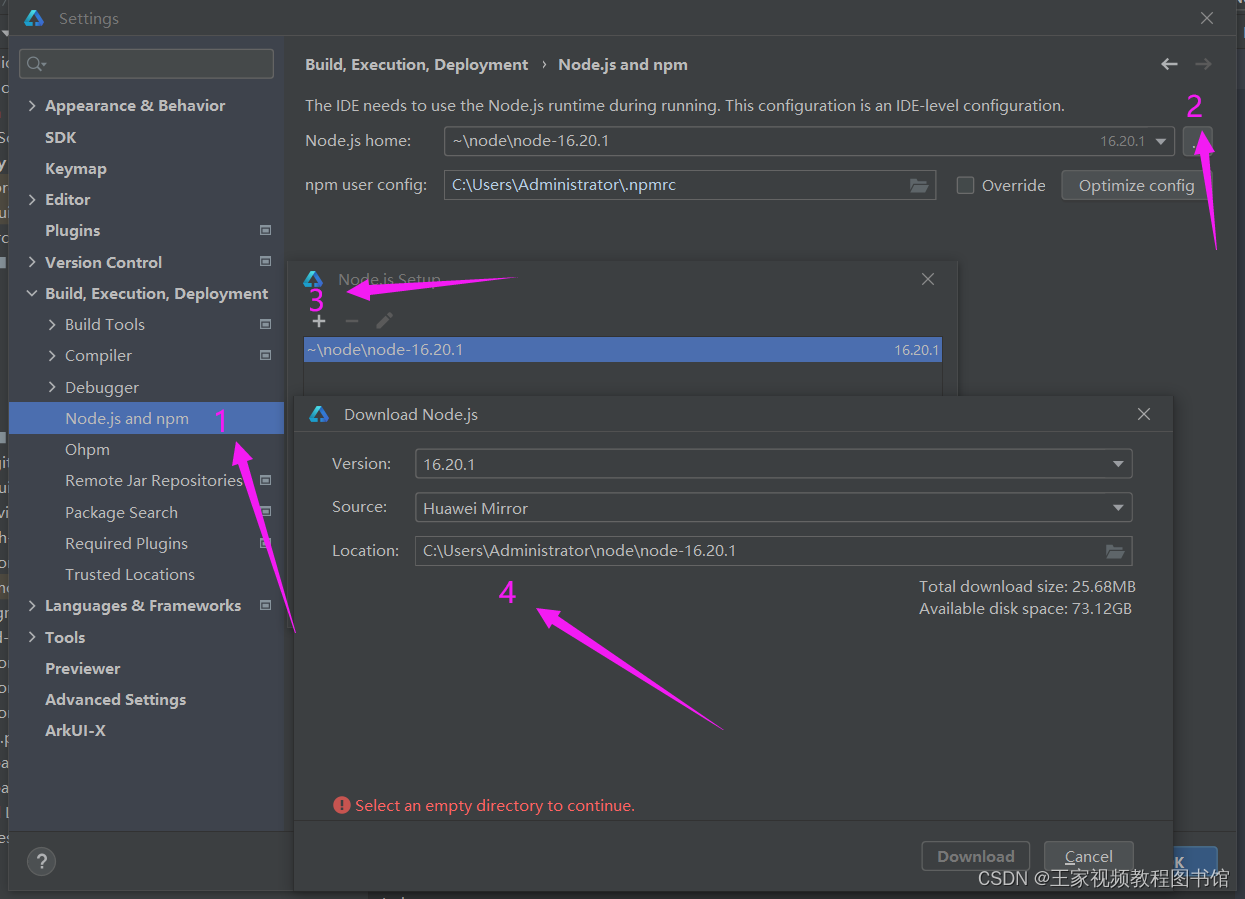Expand the Debugger subsection

click(x=52, y=388)
